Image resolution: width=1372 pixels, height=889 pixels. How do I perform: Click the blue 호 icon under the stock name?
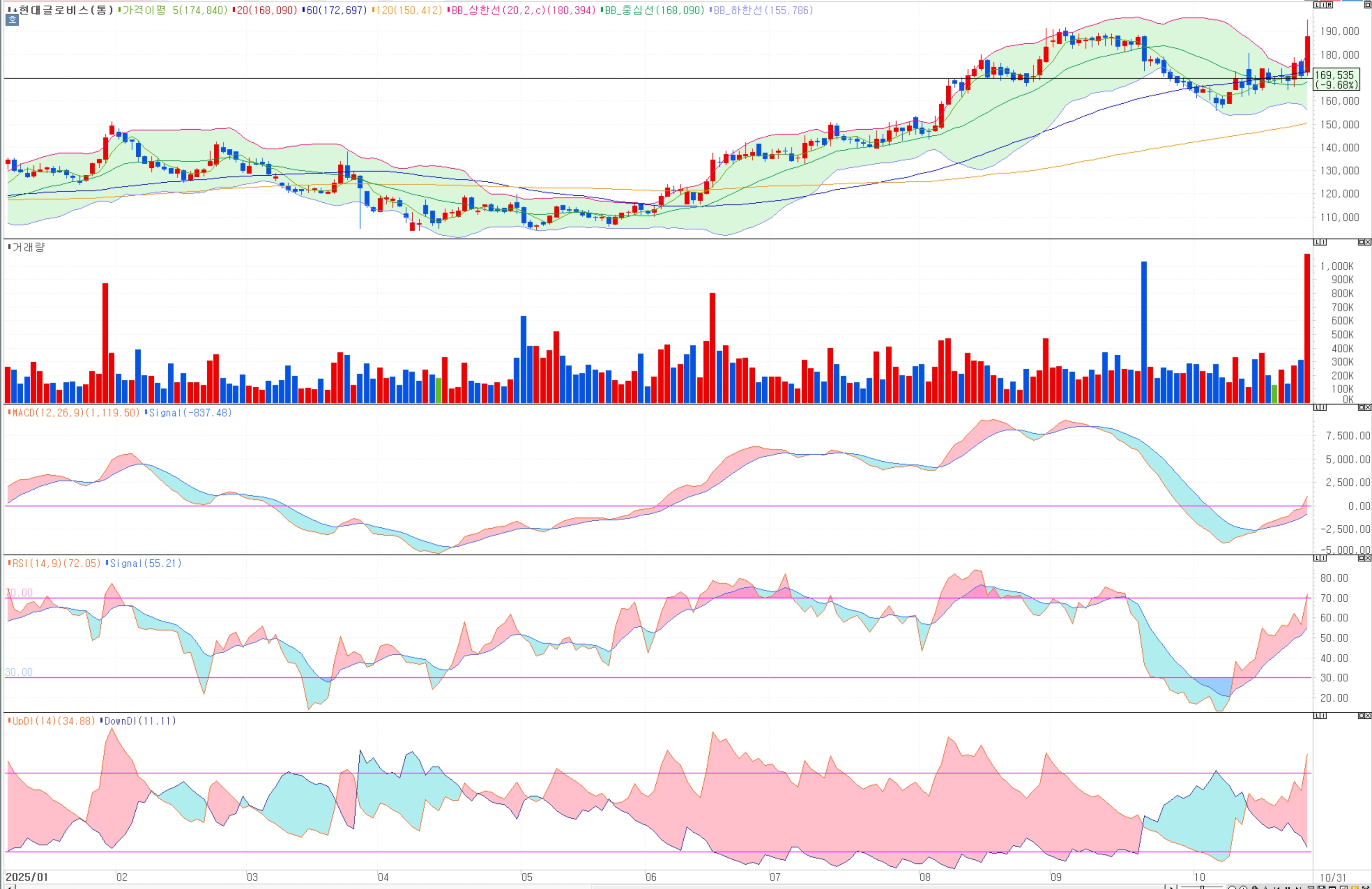(x=12, y=20)
